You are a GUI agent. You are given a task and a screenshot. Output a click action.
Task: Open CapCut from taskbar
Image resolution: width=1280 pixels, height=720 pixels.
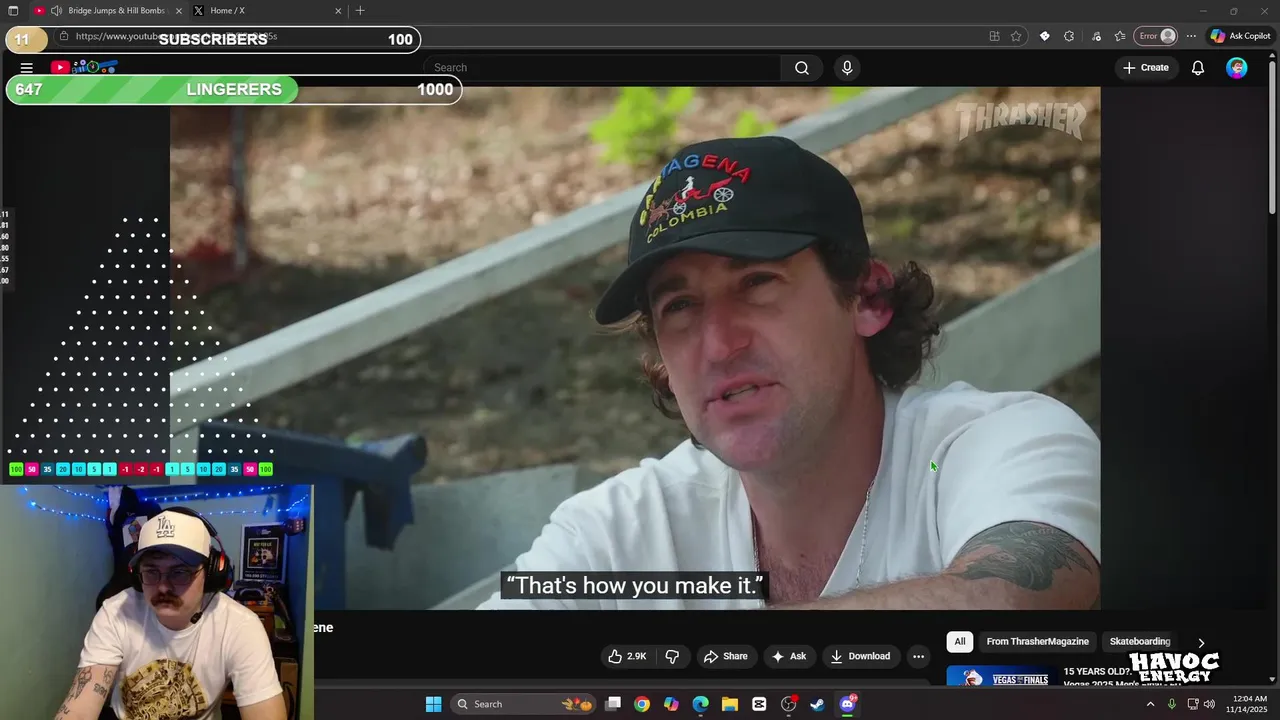pos(759,704)
